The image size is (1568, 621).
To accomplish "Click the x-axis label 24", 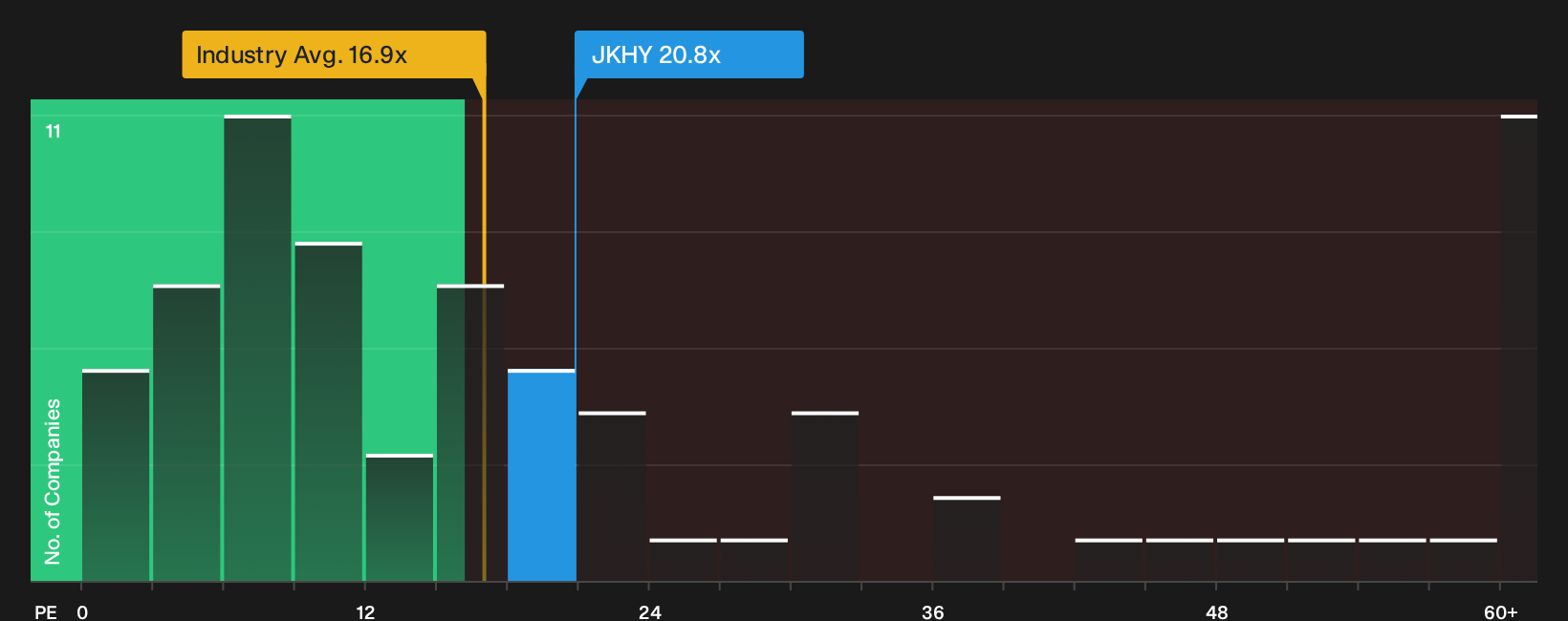I will (649, 612).
